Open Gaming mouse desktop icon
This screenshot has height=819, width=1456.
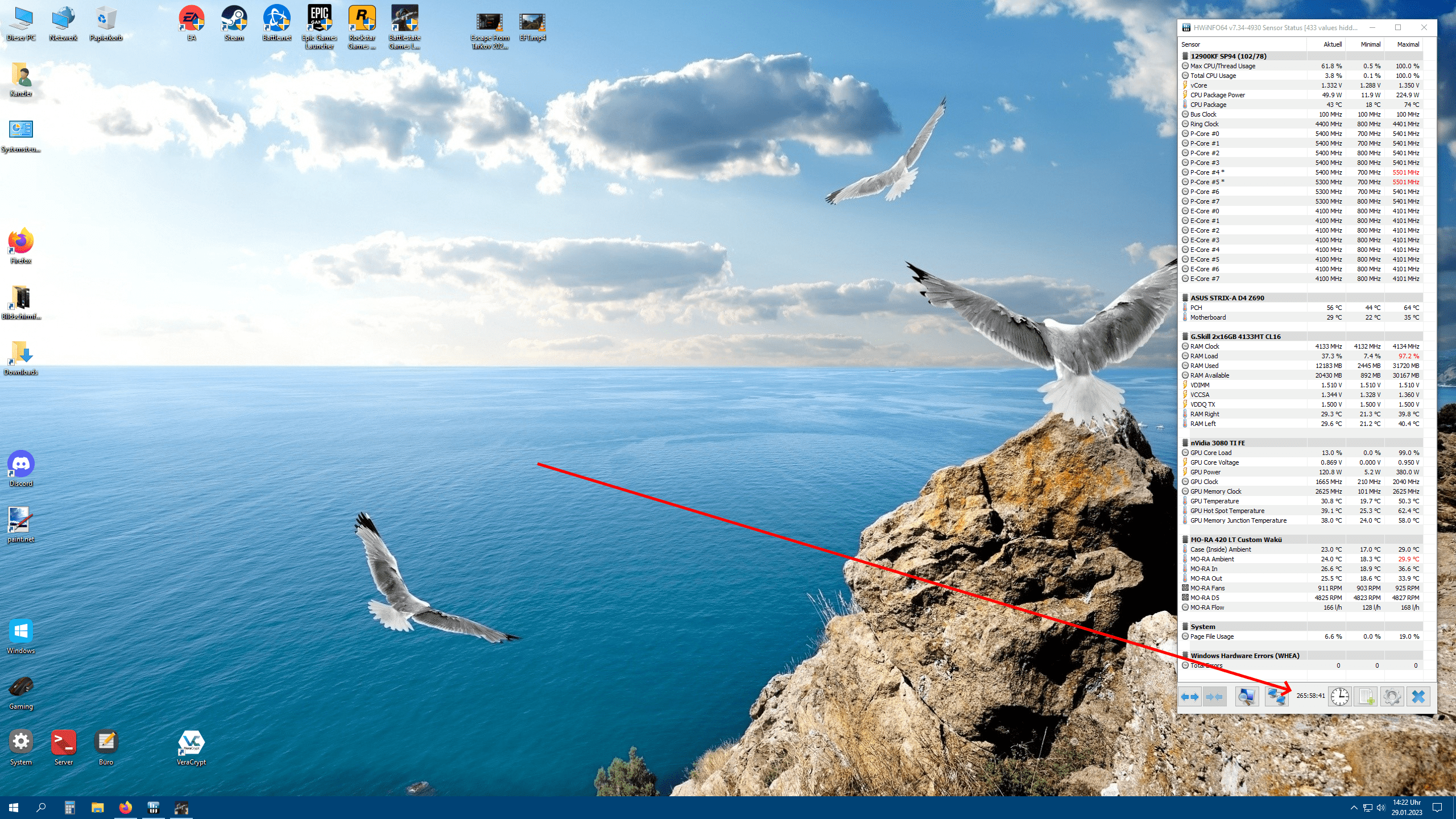pos(21,693)
